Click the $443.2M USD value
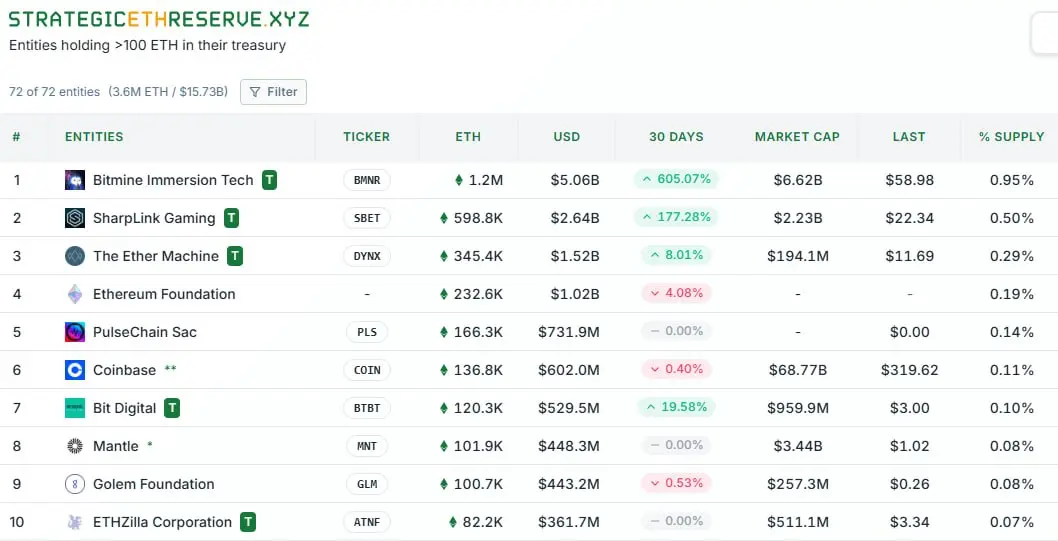This screenshot has height=541, width=1058. coord(569,484)
